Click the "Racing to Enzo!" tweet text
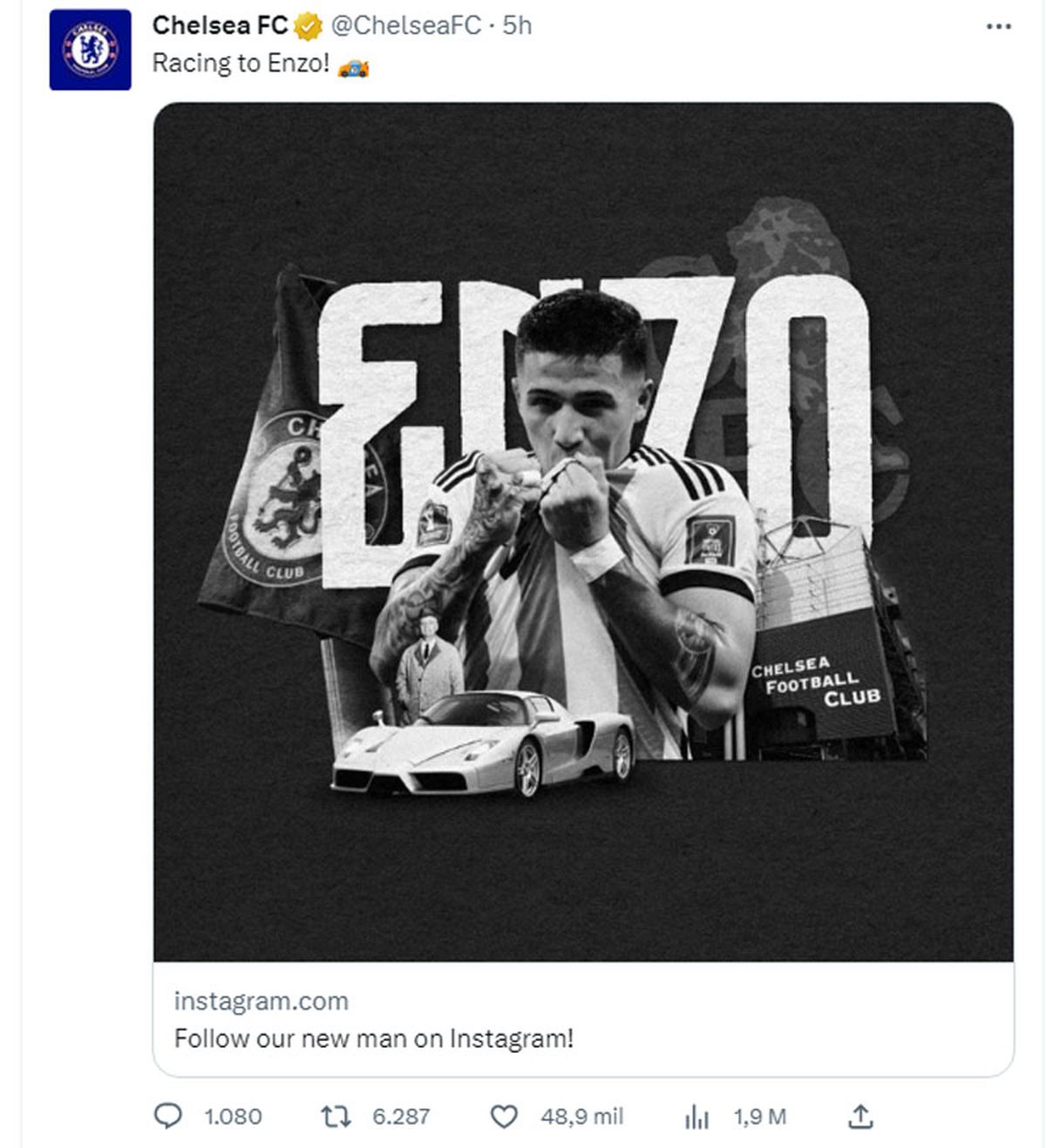Viewport: 1046px width, 1148px height. tap(241, 64)
